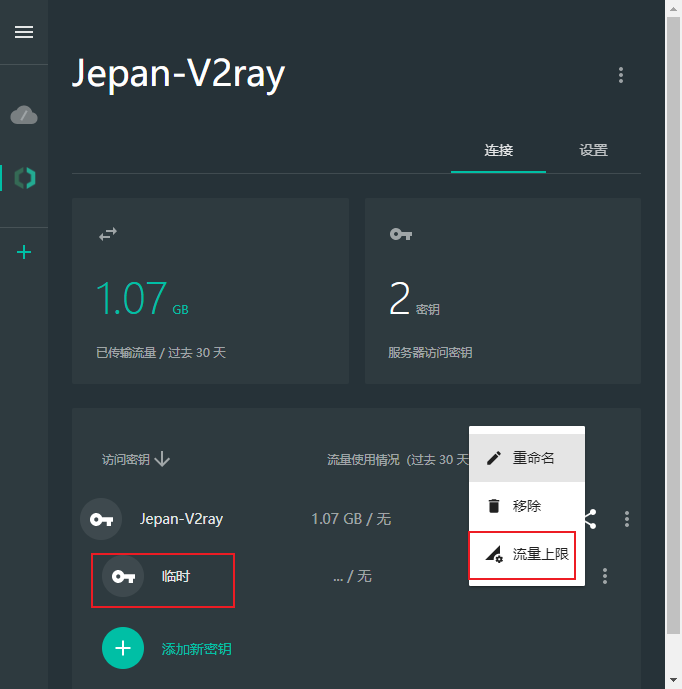Click the Jepan-V2ray server title
This screenshot has height=689, width=682.
point(178,74)
